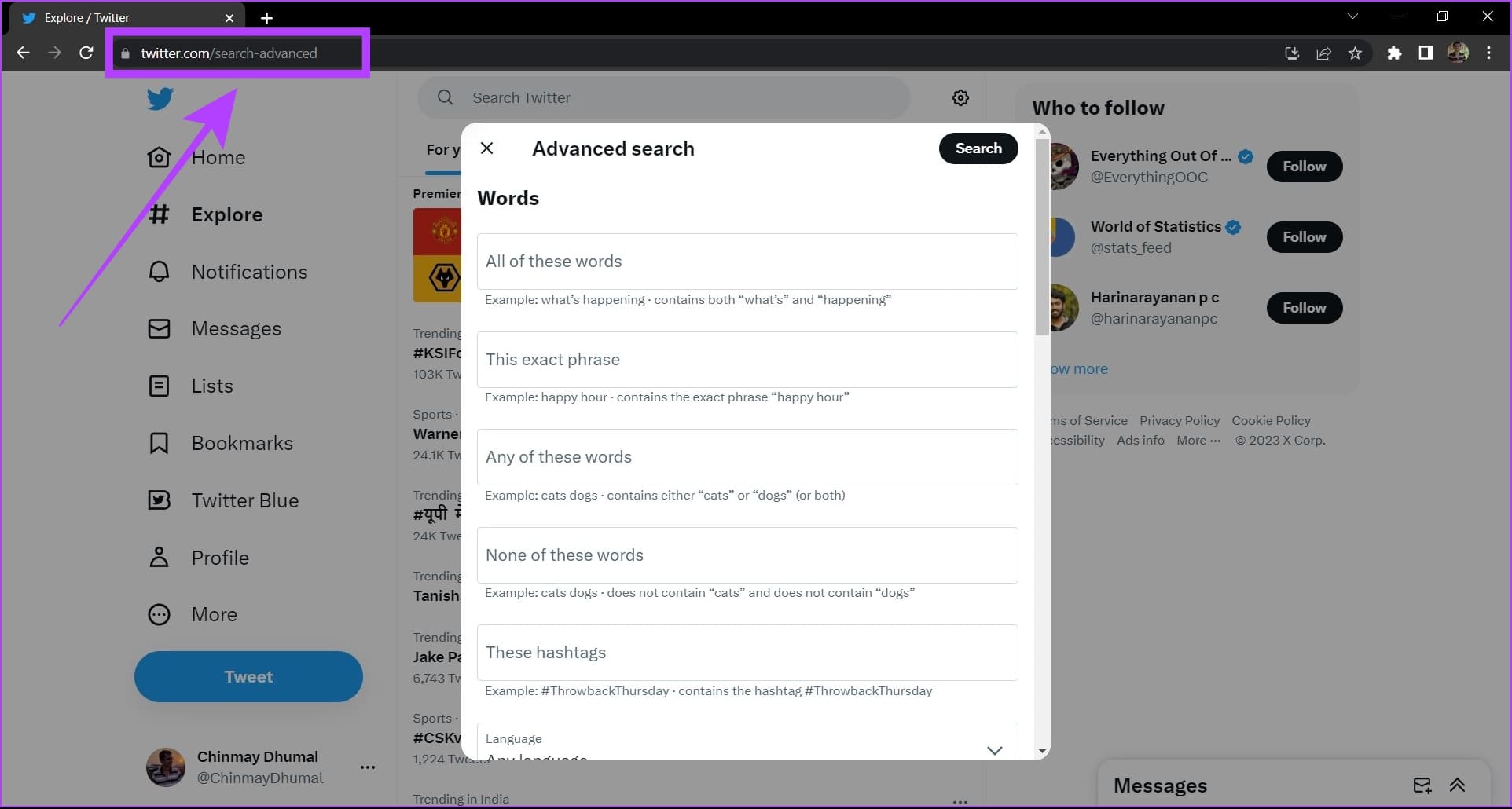Focus the Any of these words field

(x=747, y=457)
